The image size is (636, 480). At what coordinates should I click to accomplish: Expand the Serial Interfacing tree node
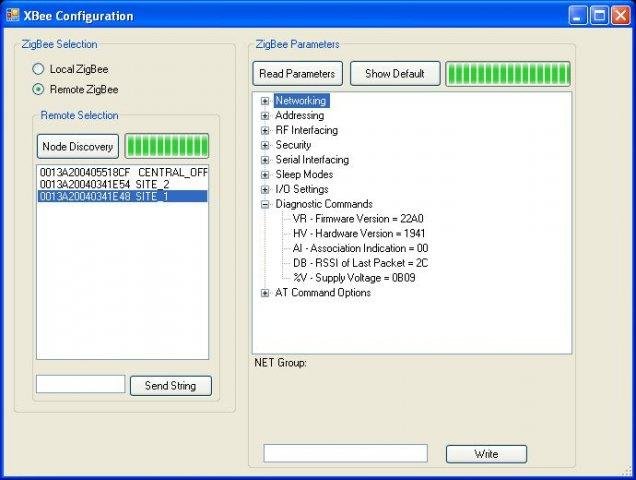(x=265, y=160)
